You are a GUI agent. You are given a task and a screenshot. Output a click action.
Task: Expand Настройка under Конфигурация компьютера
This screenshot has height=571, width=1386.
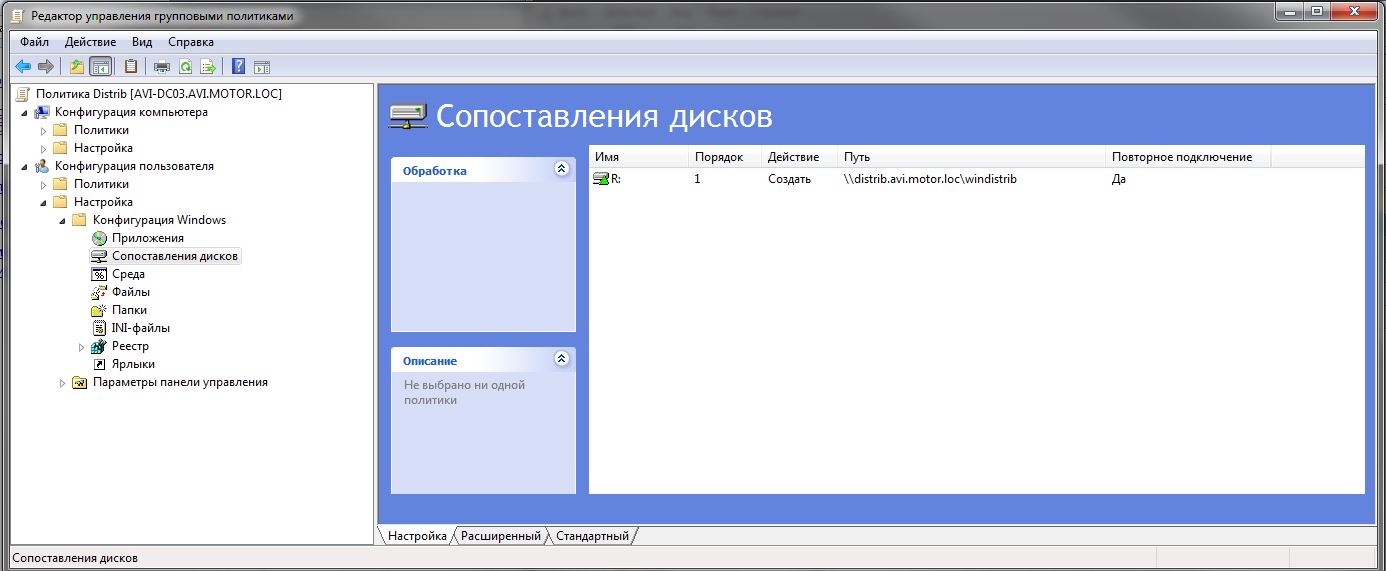[x=44, y=149]
